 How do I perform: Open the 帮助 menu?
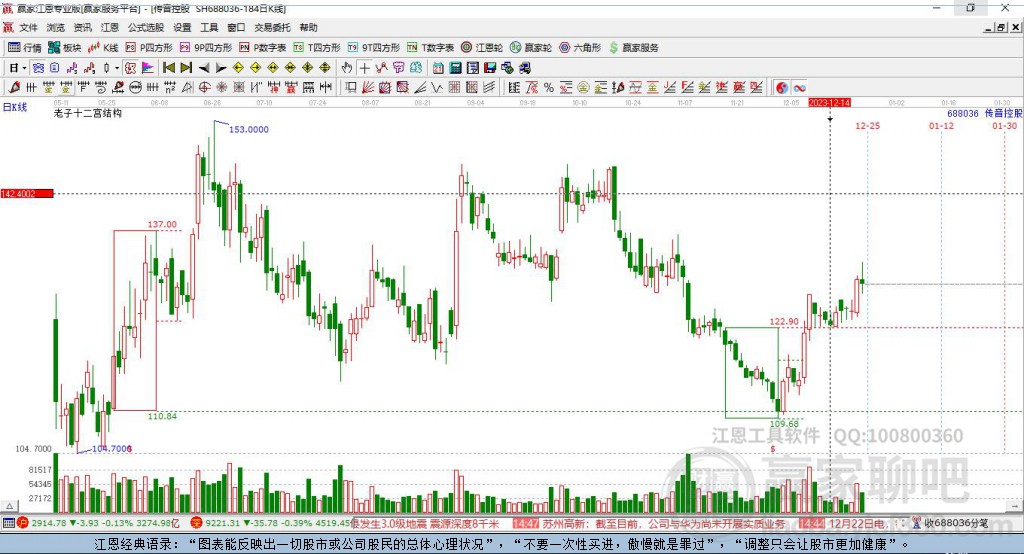click(308, 27)
